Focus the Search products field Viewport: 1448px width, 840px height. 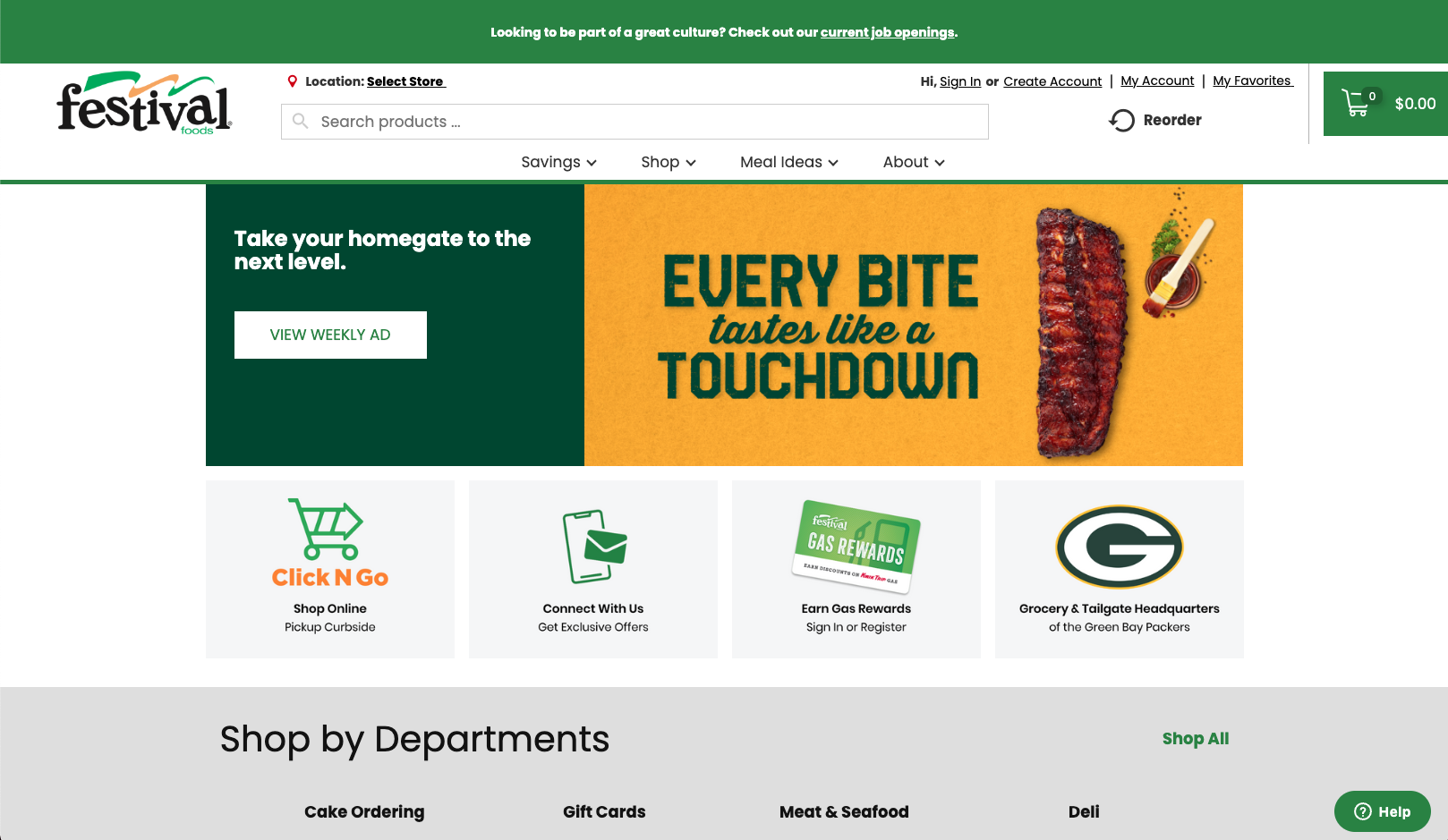635,122
